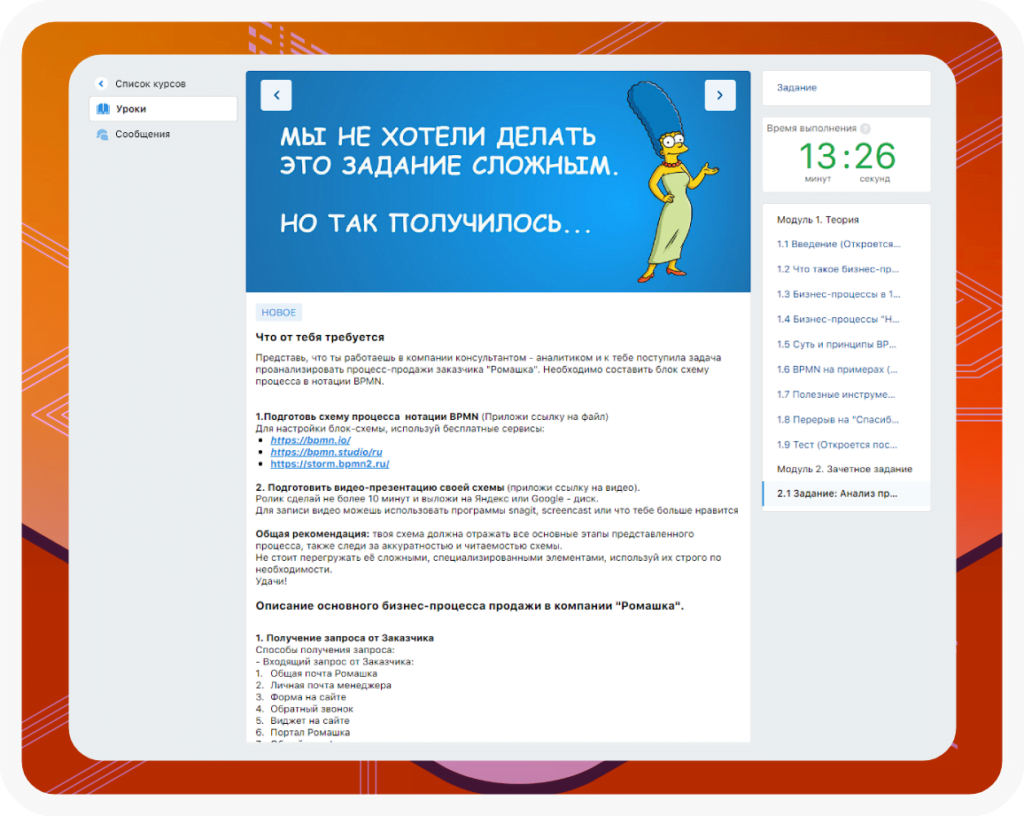Click the Время выполнения label
The height and width of the screenshot is (816, 1024).
[x=812, y=129]
